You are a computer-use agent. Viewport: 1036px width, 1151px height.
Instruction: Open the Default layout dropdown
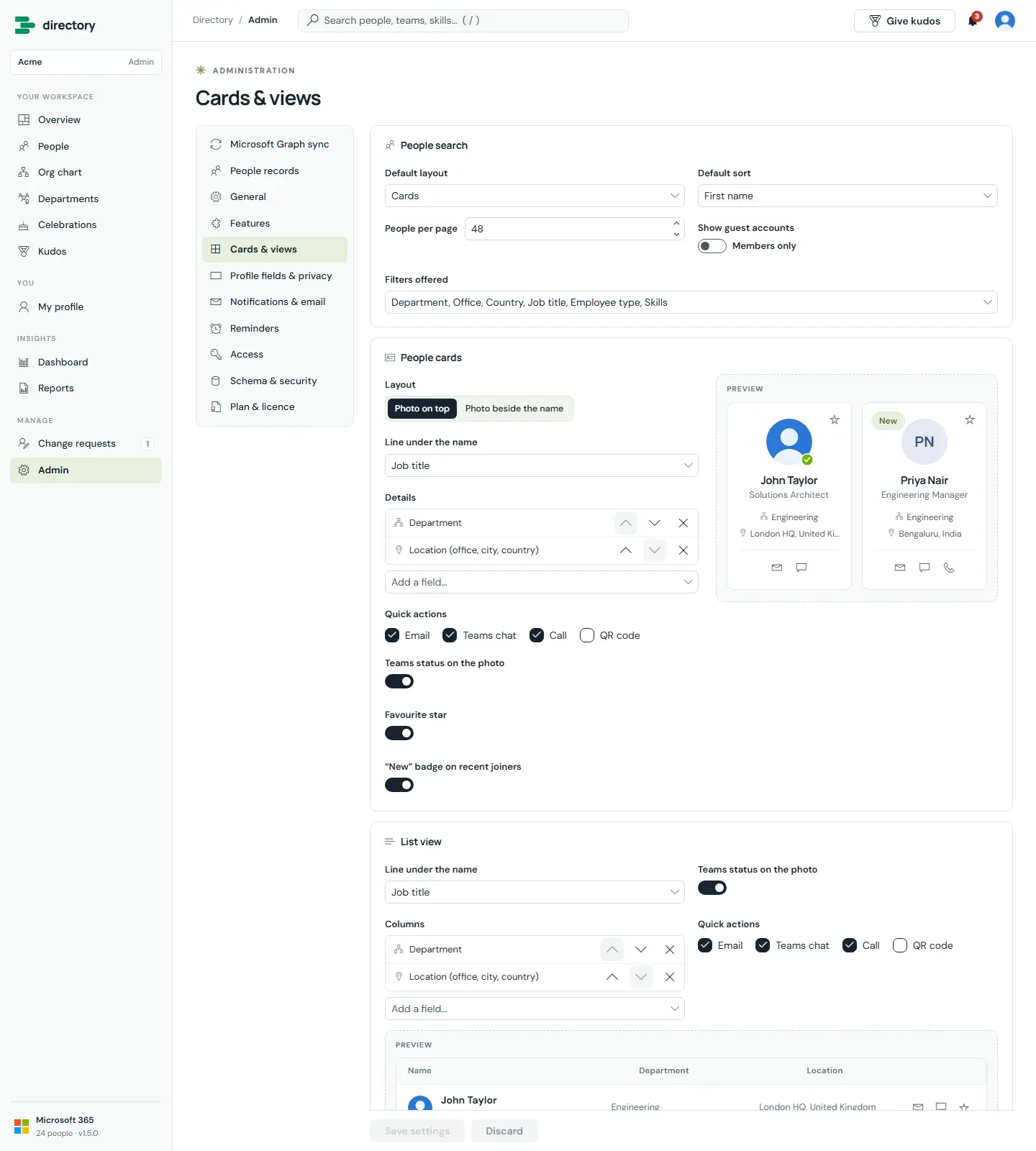pyautogui.click(x=535, y=196)
